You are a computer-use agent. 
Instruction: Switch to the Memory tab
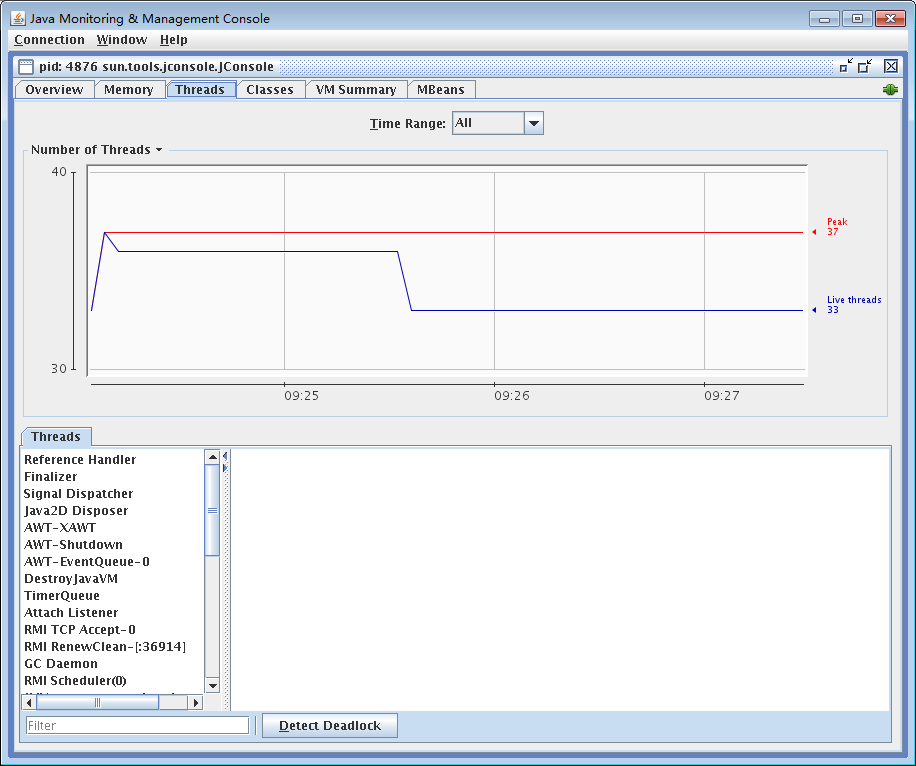coord(129,89)
